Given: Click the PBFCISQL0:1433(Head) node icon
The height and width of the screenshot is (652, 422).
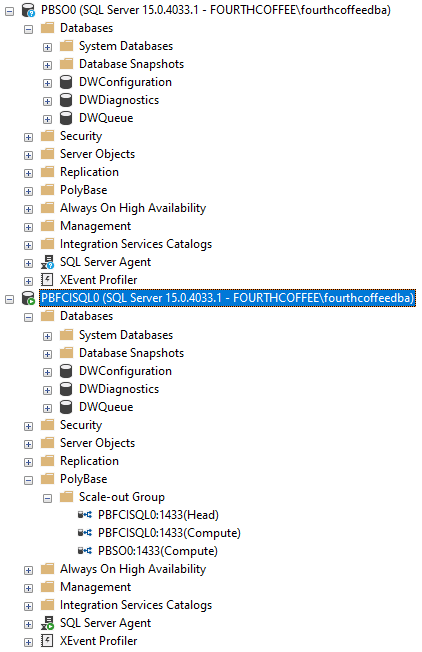Looking at the screenshot, I should [x=85, y=515].
